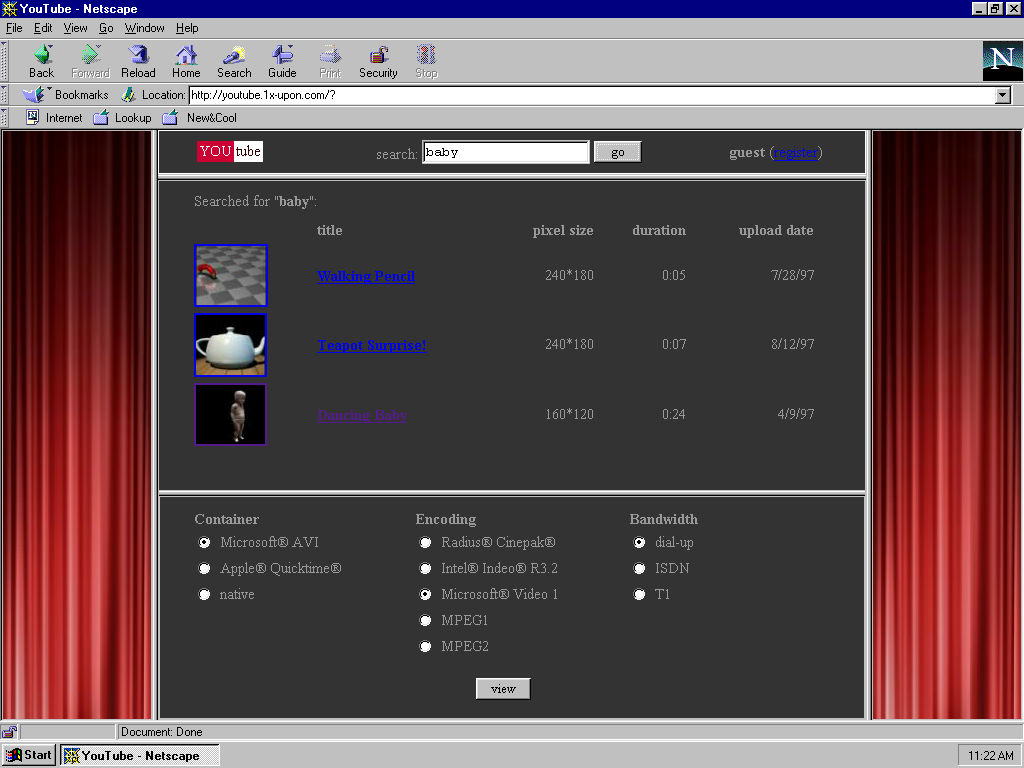Choose MPEG1 encoding radio button
This screenshot has width=1024, height=768.
tap(426, 621)
